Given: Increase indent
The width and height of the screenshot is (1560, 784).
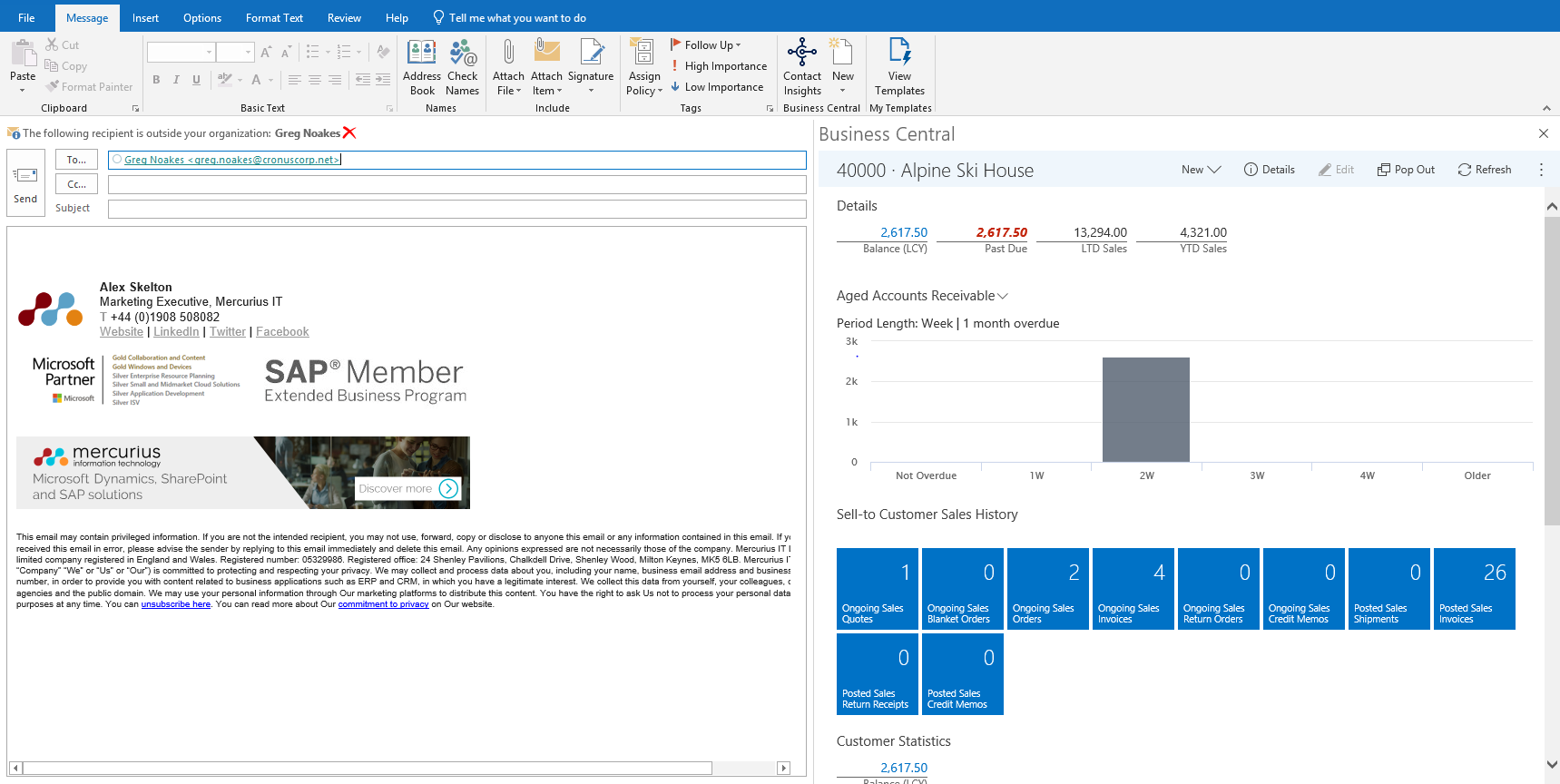Looking at the screenshot, I should [x=383, y=80].
